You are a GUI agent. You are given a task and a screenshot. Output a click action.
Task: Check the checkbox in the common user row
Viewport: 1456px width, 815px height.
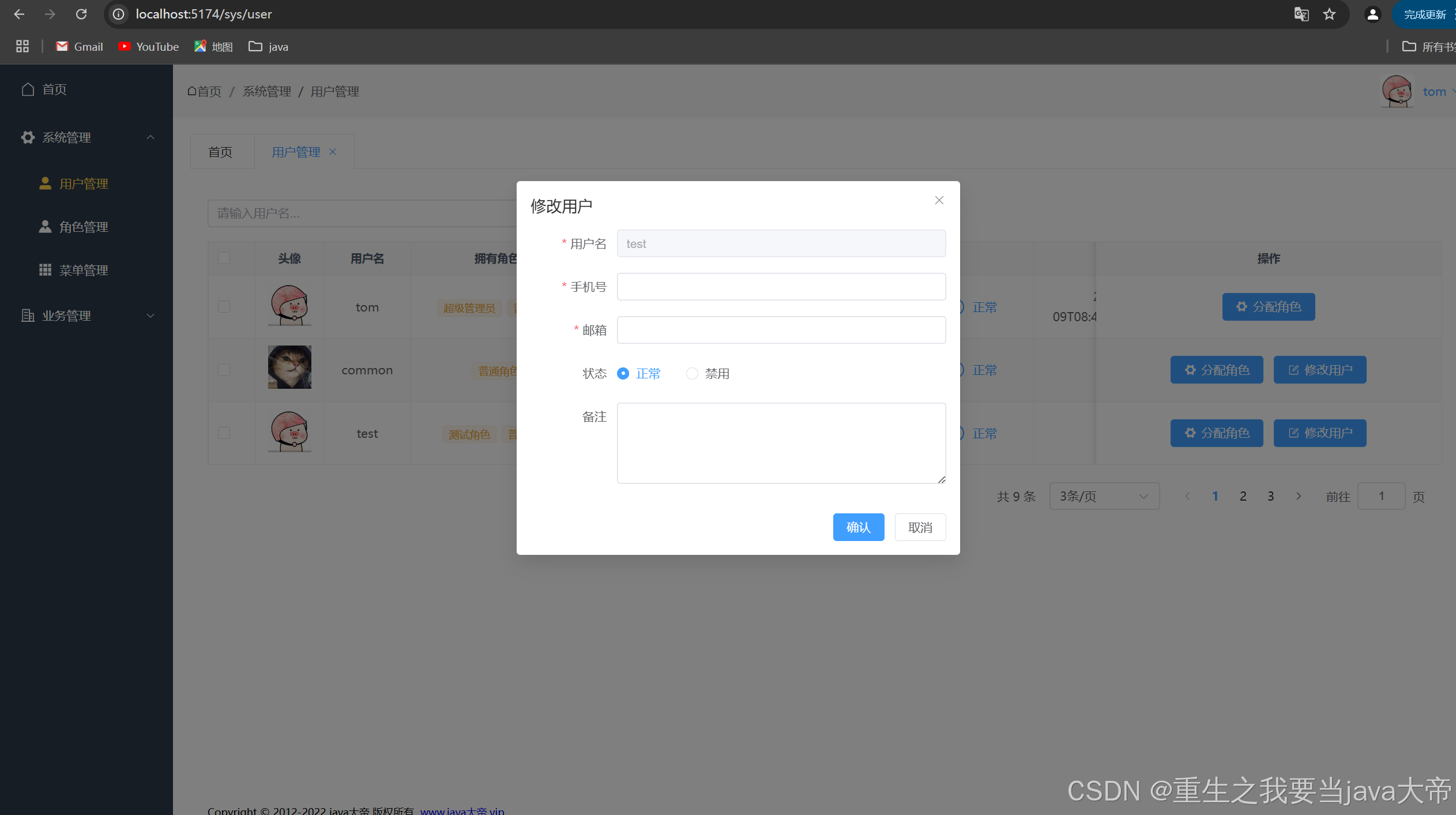pyautogui.click(x=224, y=370)
